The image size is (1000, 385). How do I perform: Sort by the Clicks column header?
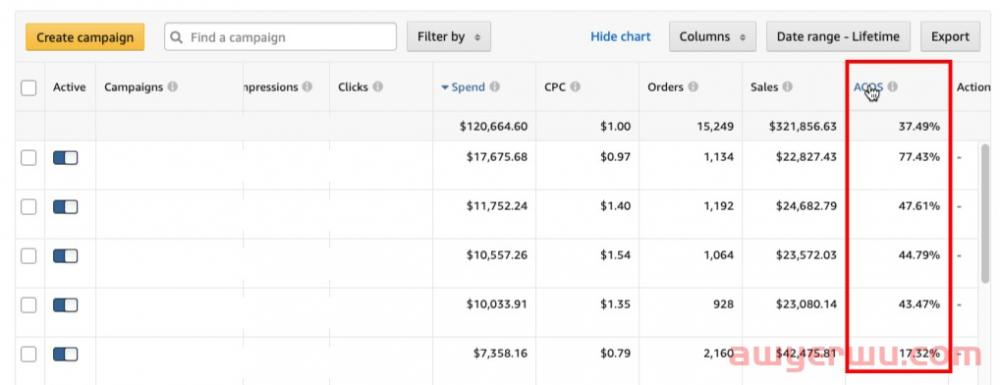pyautogui.click(x=353, y=87)
